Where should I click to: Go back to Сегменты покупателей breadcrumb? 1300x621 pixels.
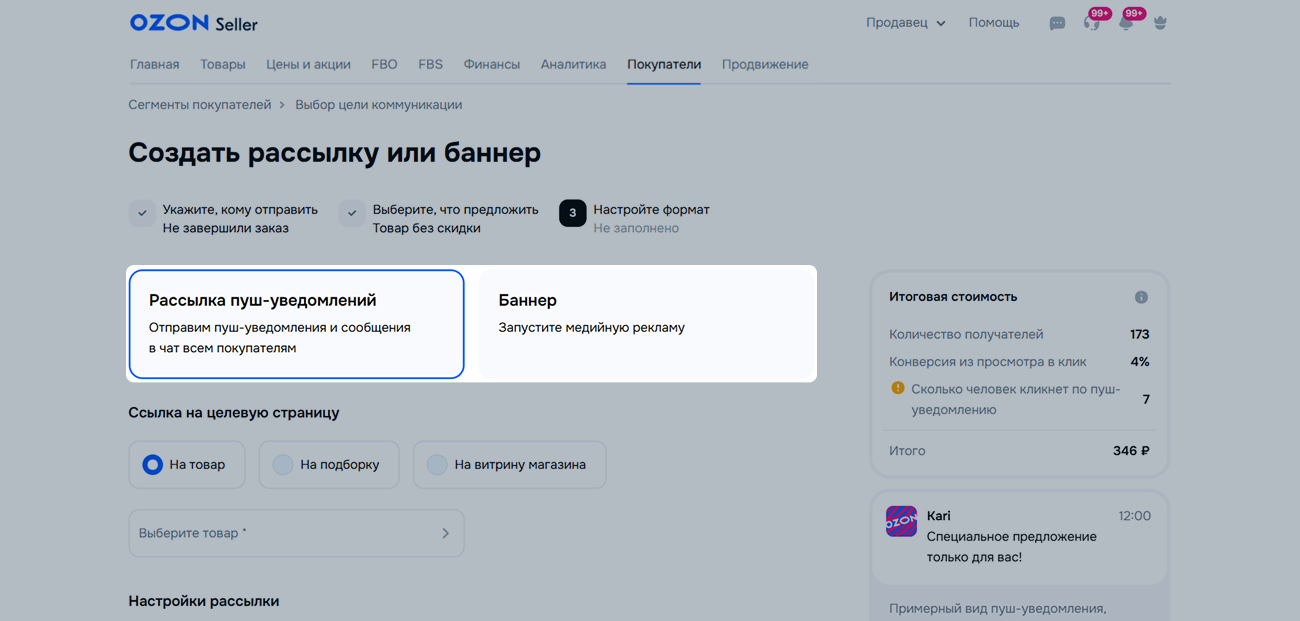pyautogui.click(x=200, y=105)
